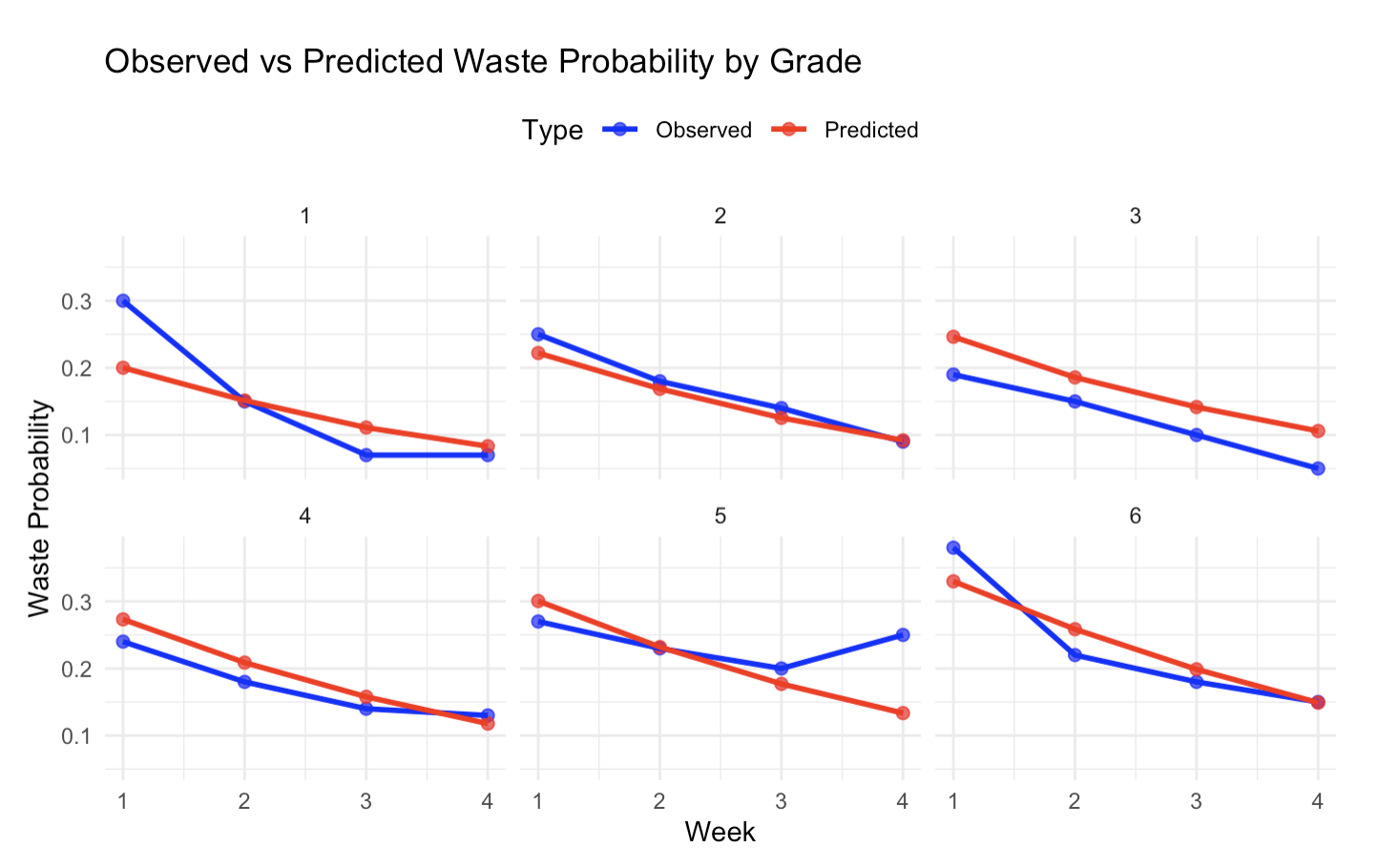This screenshot has width=1378, height=868.
Task: Click the Type legend title
Action: (552, 131)
